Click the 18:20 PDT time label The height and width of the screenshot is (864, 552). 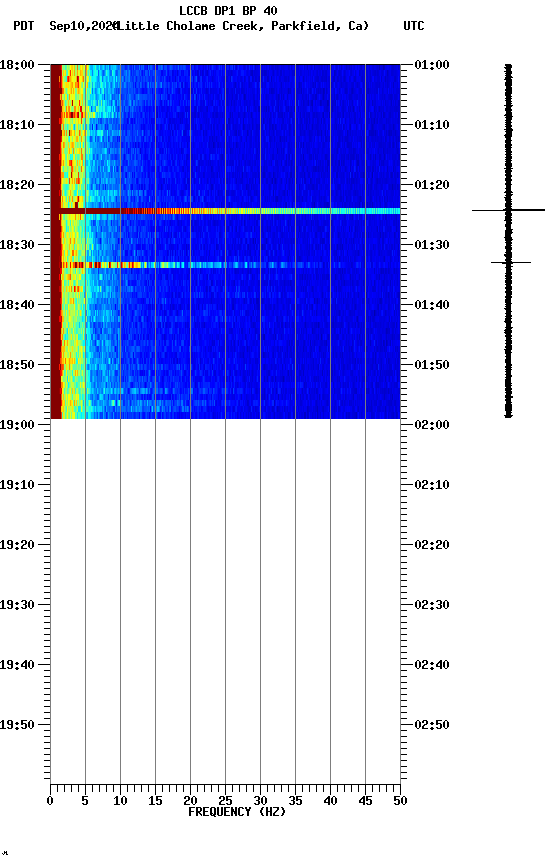(17, 185)
